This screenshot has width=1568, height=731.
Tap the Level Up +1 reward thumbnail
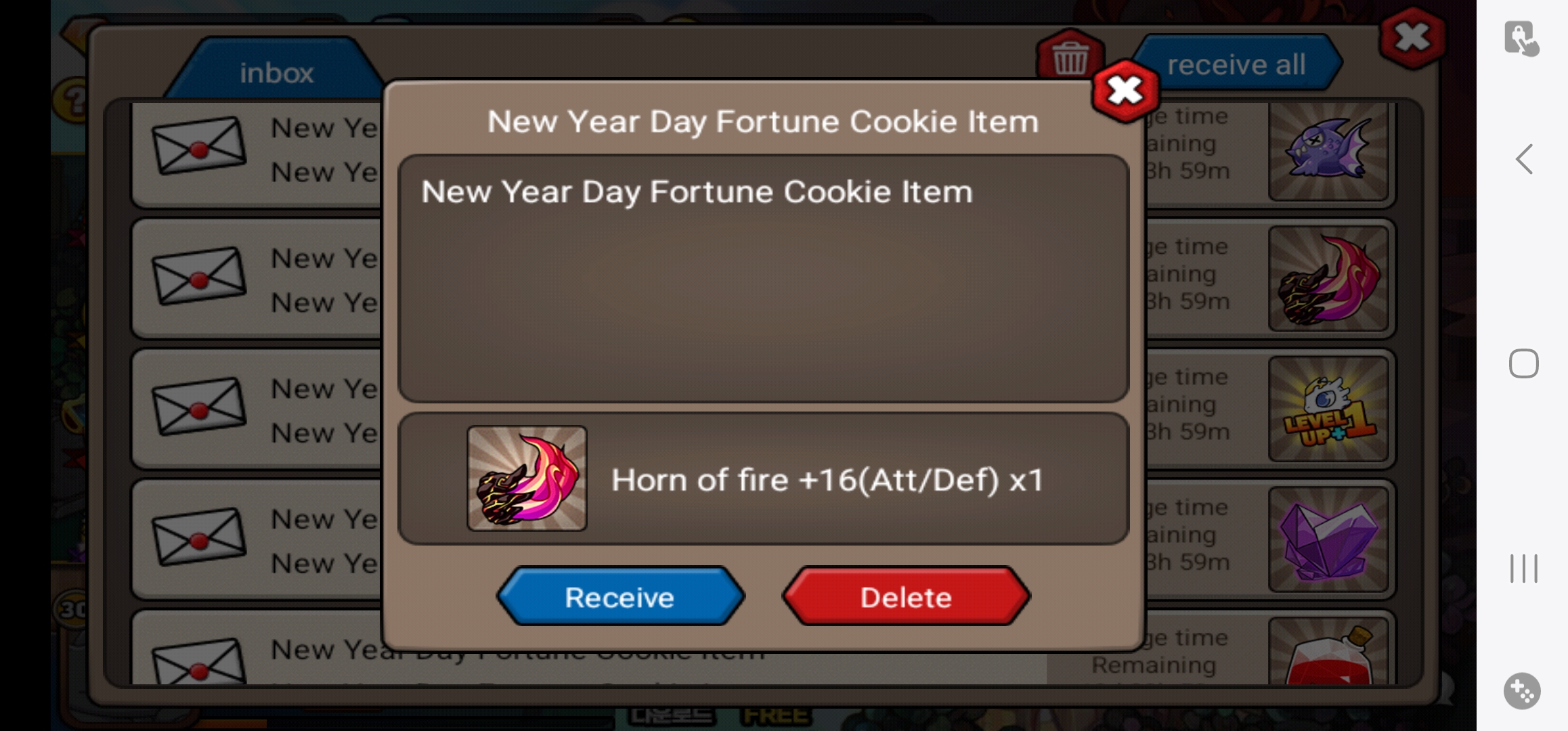(1328, 409)
